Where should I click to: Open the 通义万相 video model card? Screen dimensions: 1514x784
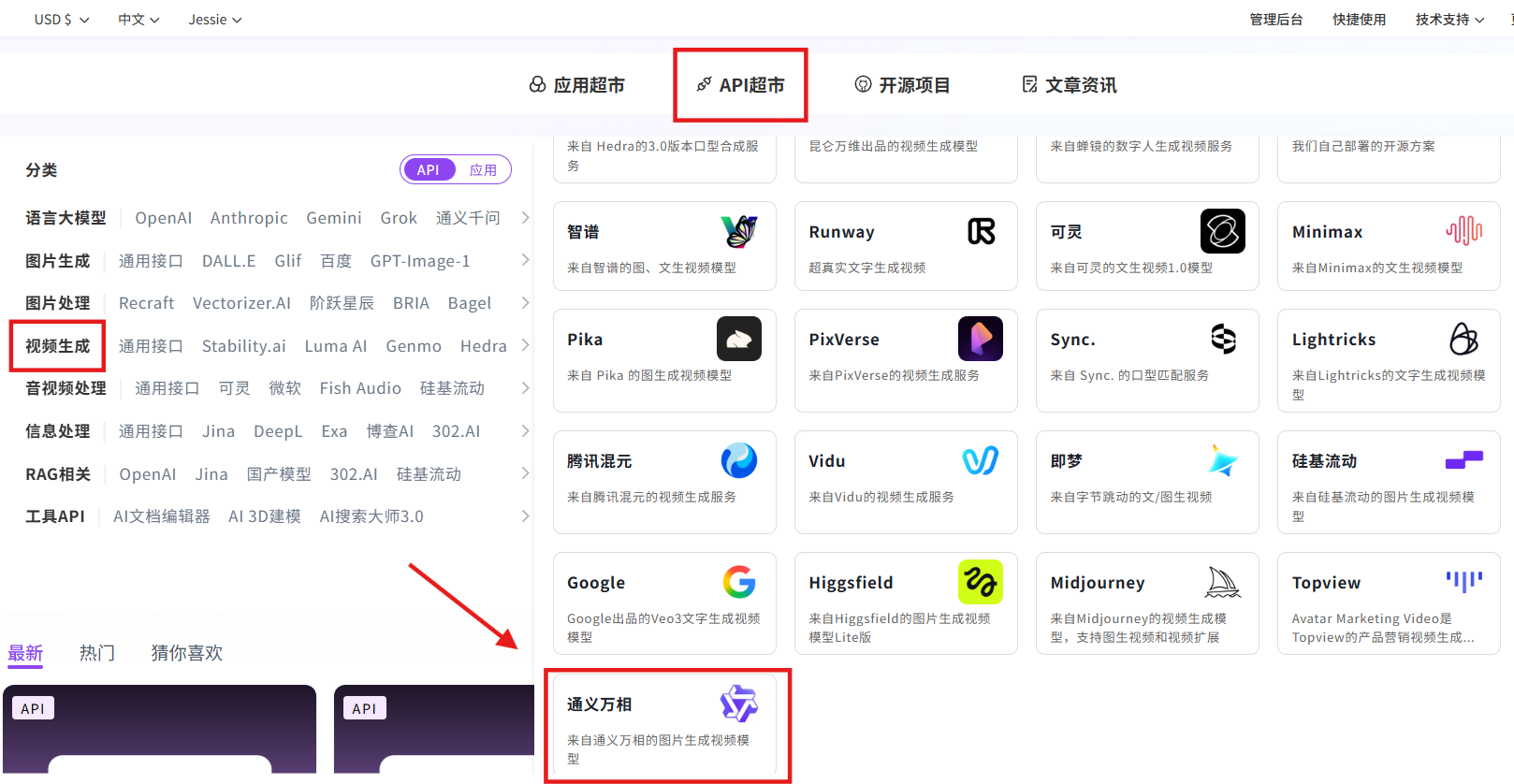click(x=664, y=725)
